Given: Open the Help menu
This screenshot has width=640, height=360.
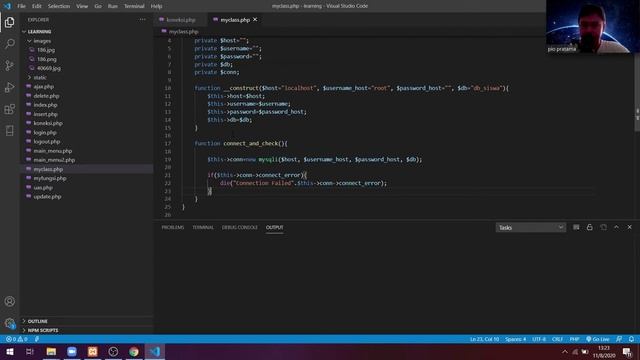Looking at the screenshot, I should 156,6.
